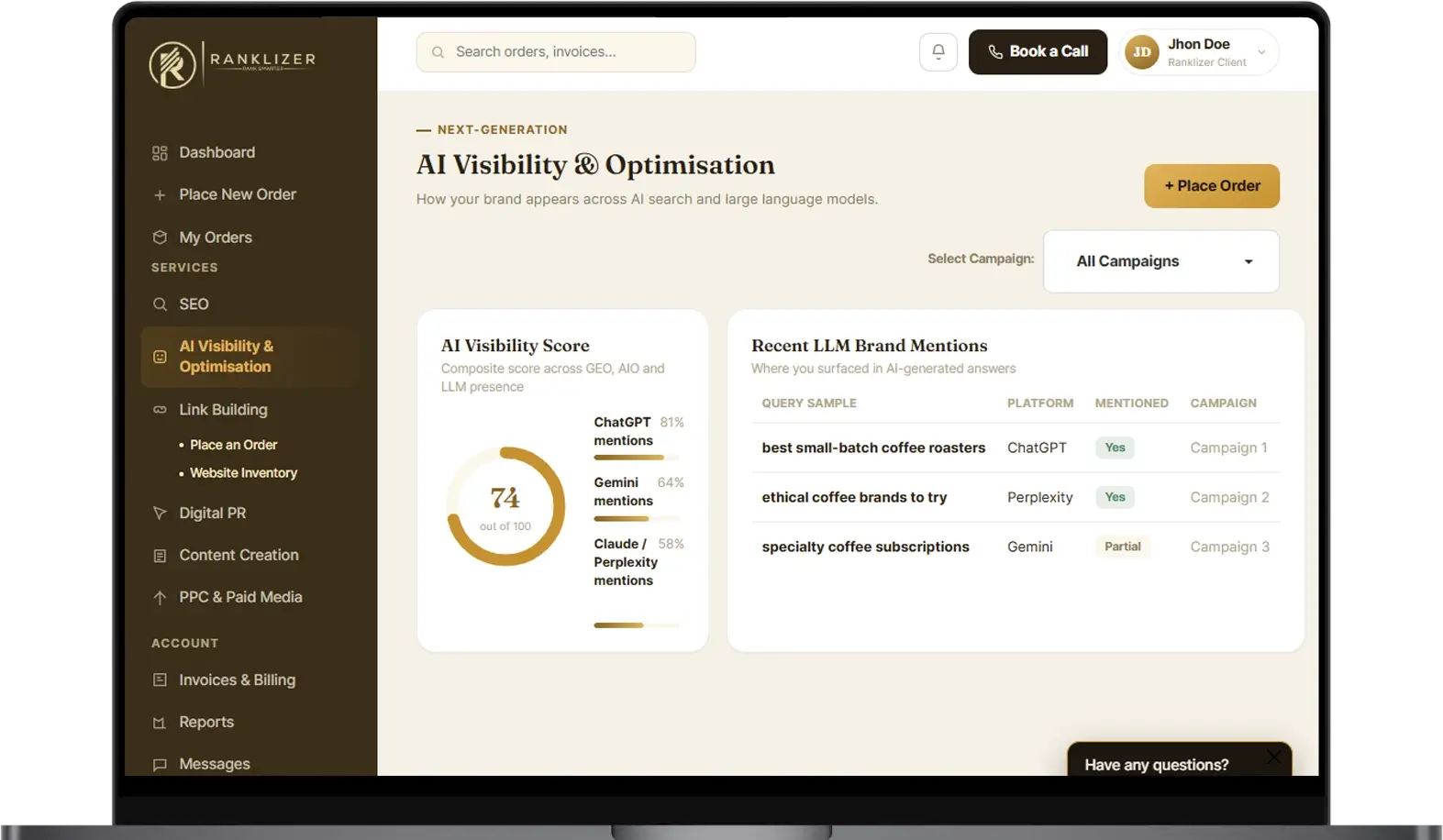Select the specialty coffee subscriptions query
This screenshot has height=840, width=1443.
click(865, 547)
